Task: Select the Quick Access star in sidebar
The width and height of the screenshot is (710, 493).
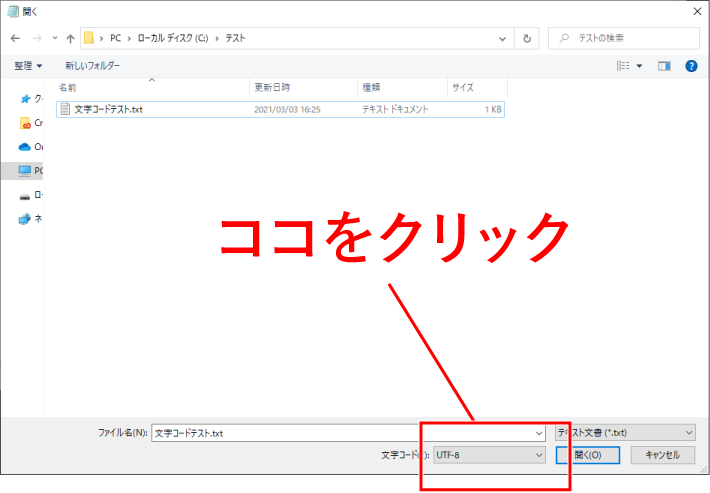Action: [x=25, y=99]
